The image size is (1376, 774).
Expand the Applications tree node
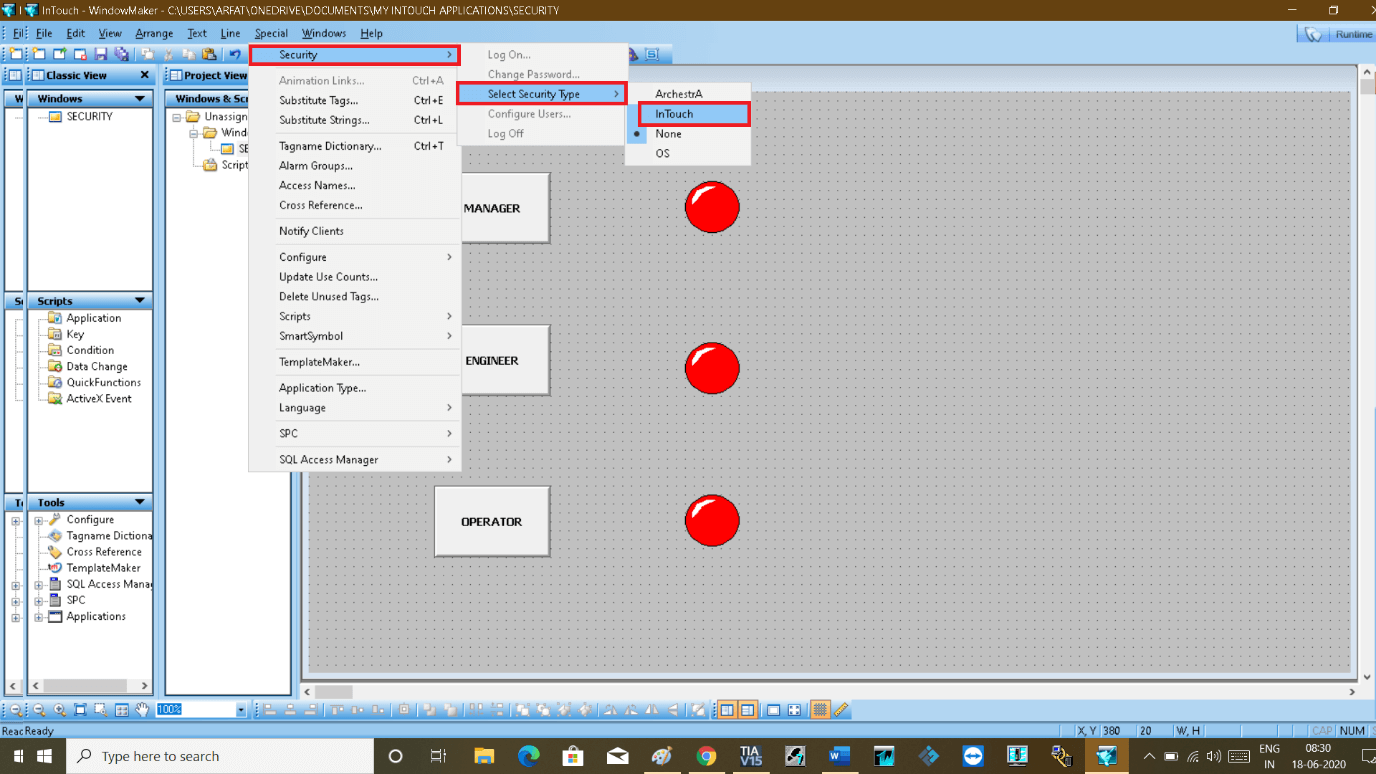point(38,617)
